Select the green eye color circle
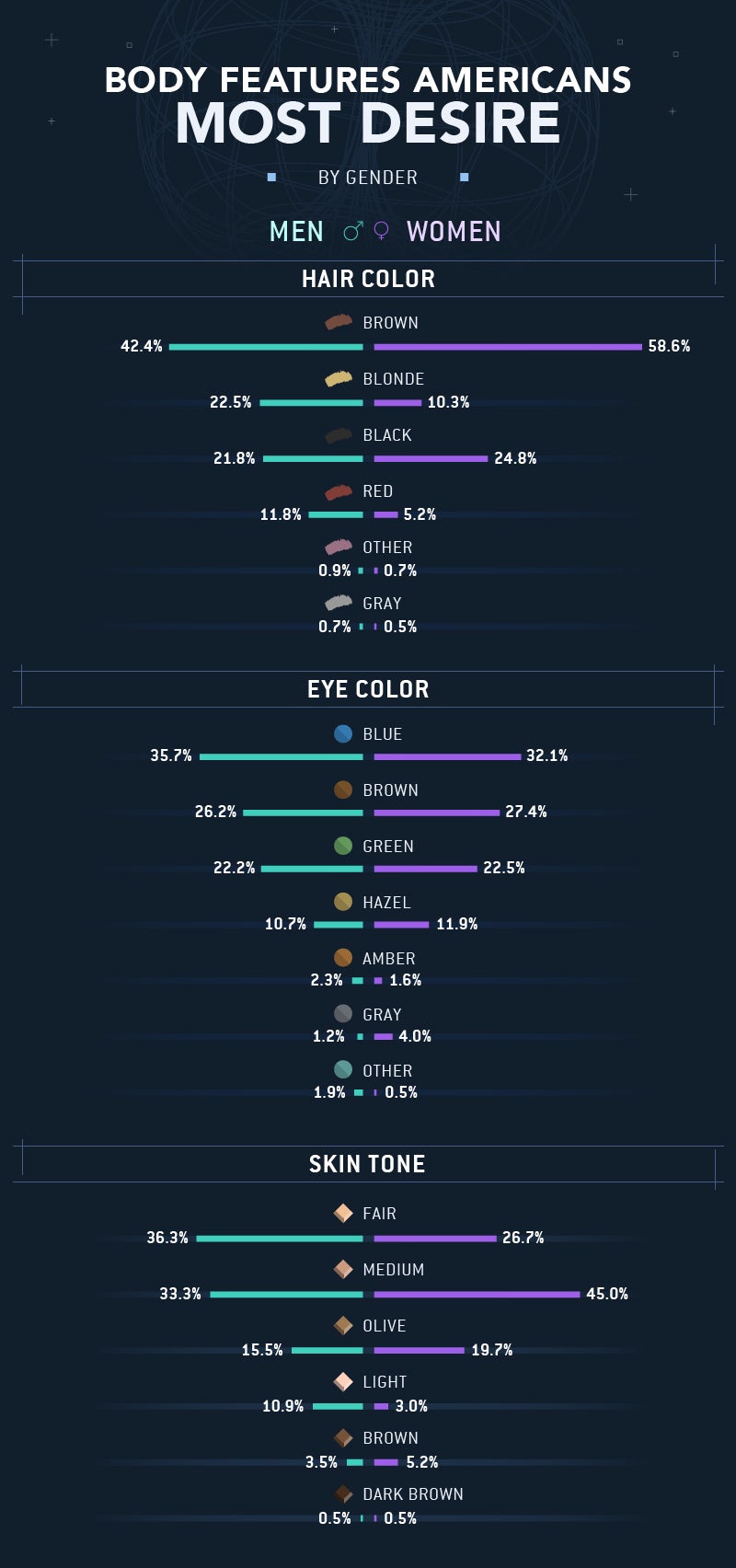The image size is (736, 1568). tap(343, 846)
